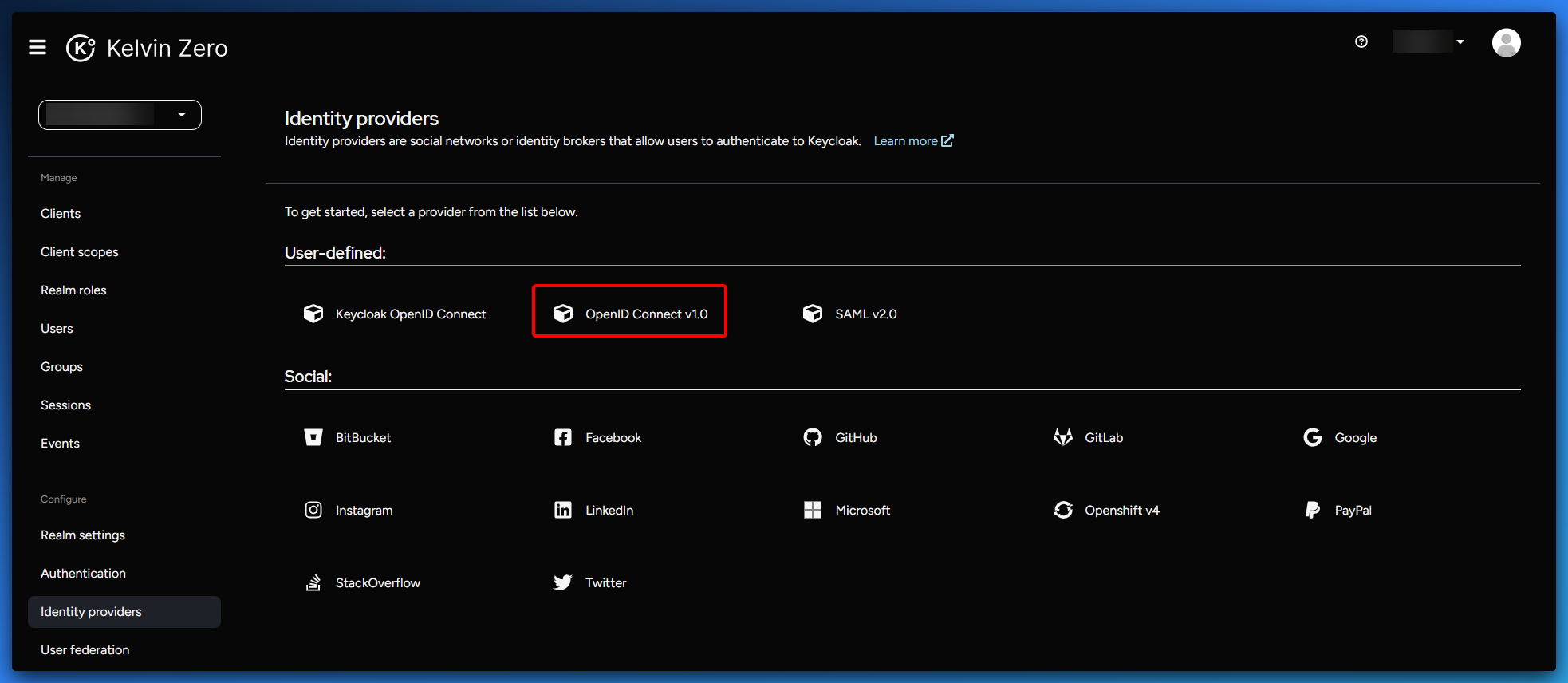The width and height of the screenshot is (1568, 683).
Task: Open Client scopes in the sidebar
Action: tap(80, 252)
